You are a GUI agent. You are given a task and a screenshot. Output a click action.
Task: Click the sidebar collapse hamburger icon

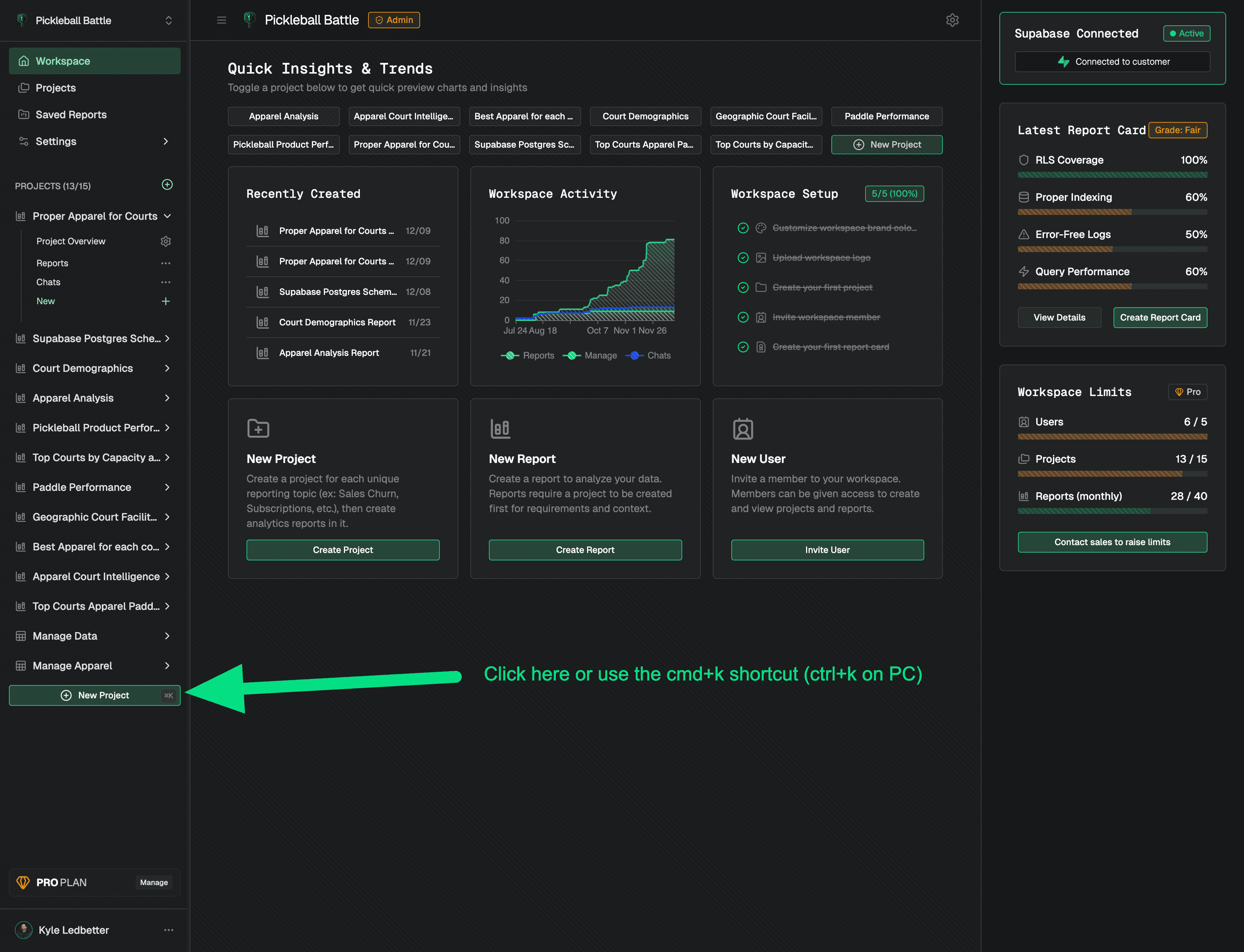pos(222,20)
